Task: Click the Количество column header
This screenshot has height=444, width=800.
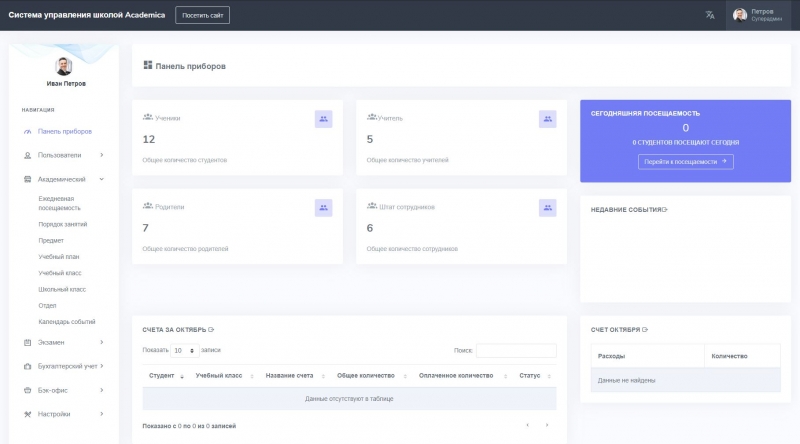Action: [x=742, y=356]
